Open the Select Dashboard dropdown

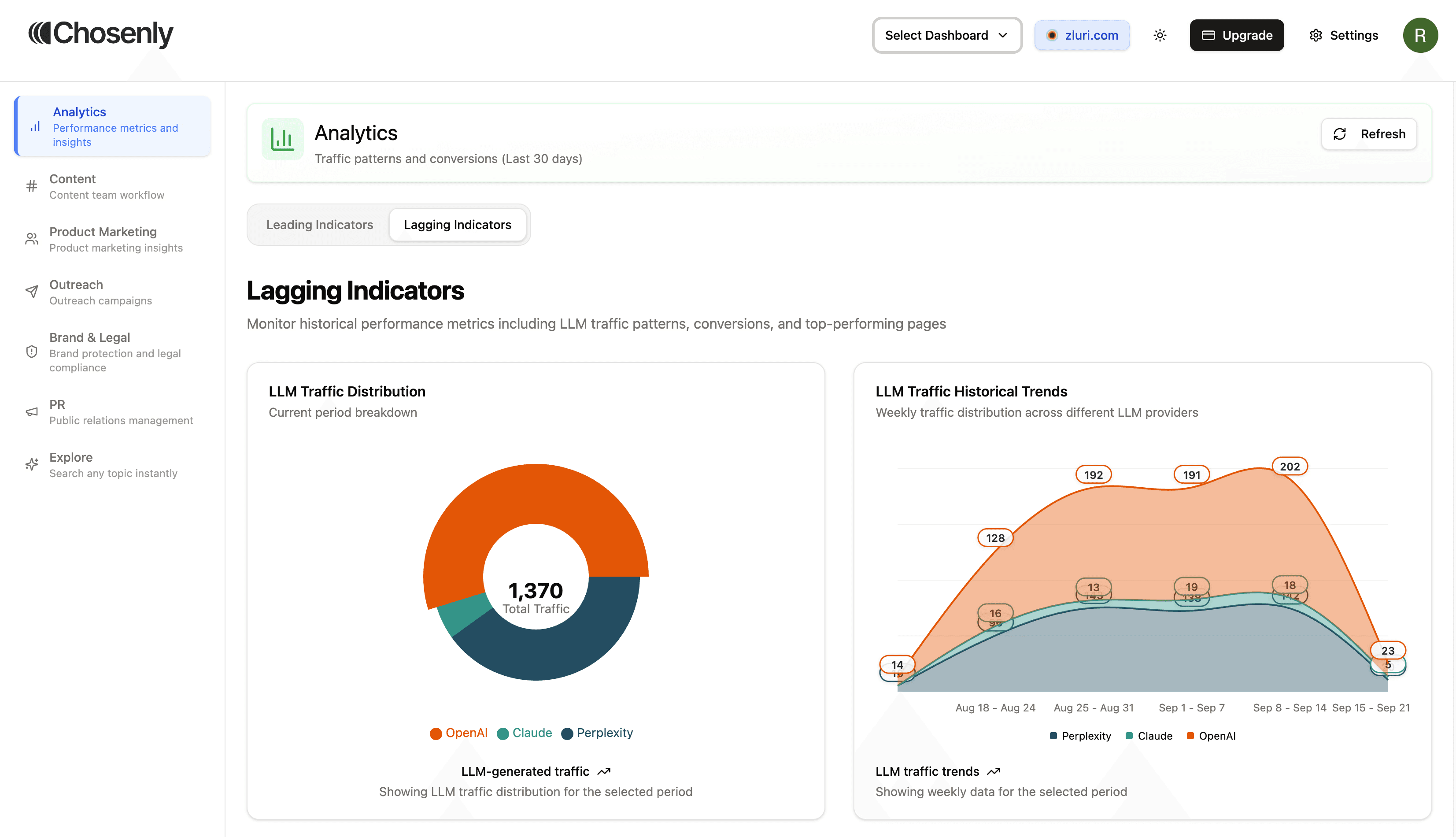coord(946,36)
